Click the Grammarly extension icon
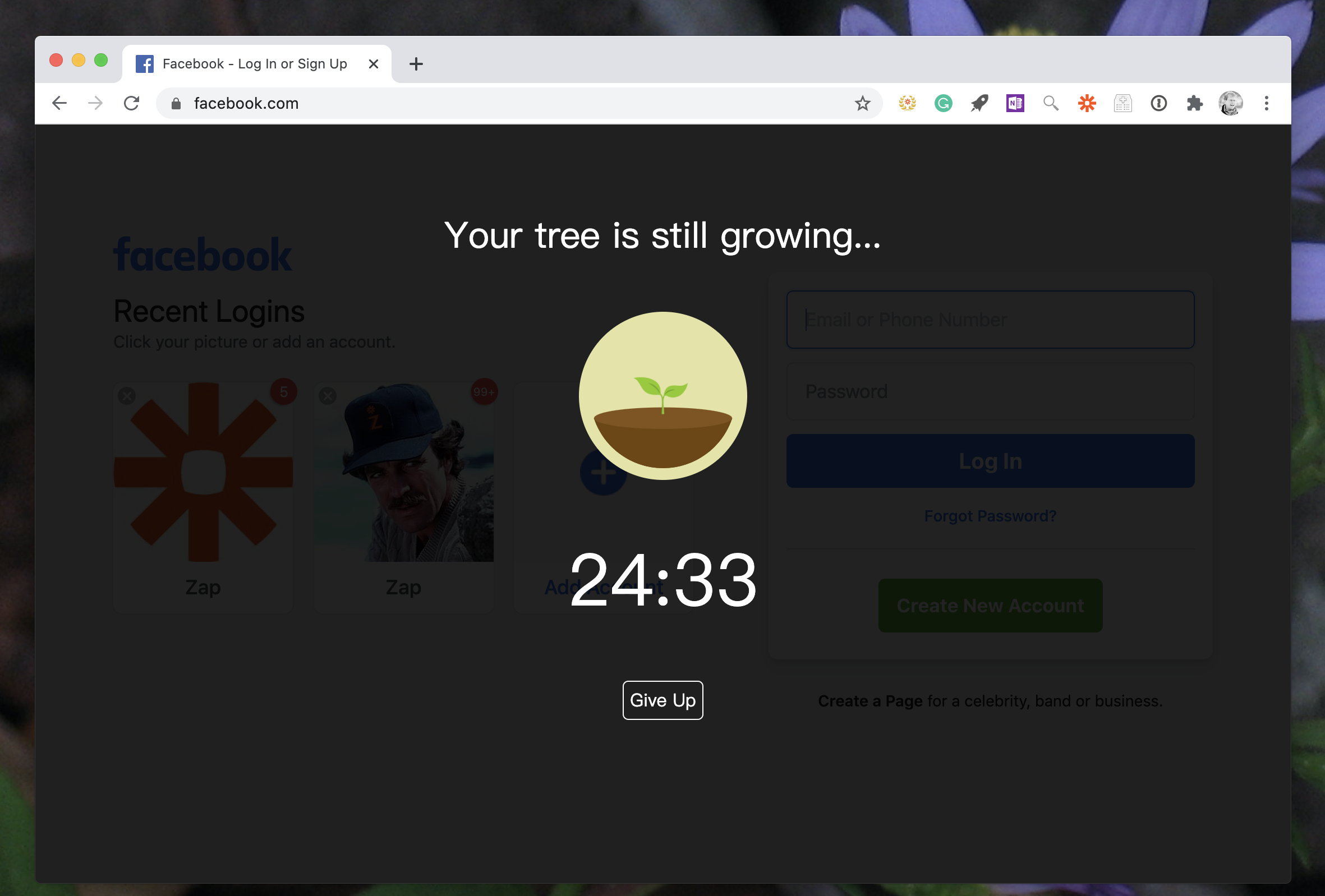Viewport: 1325px width, 896px height. pos(943,103)
